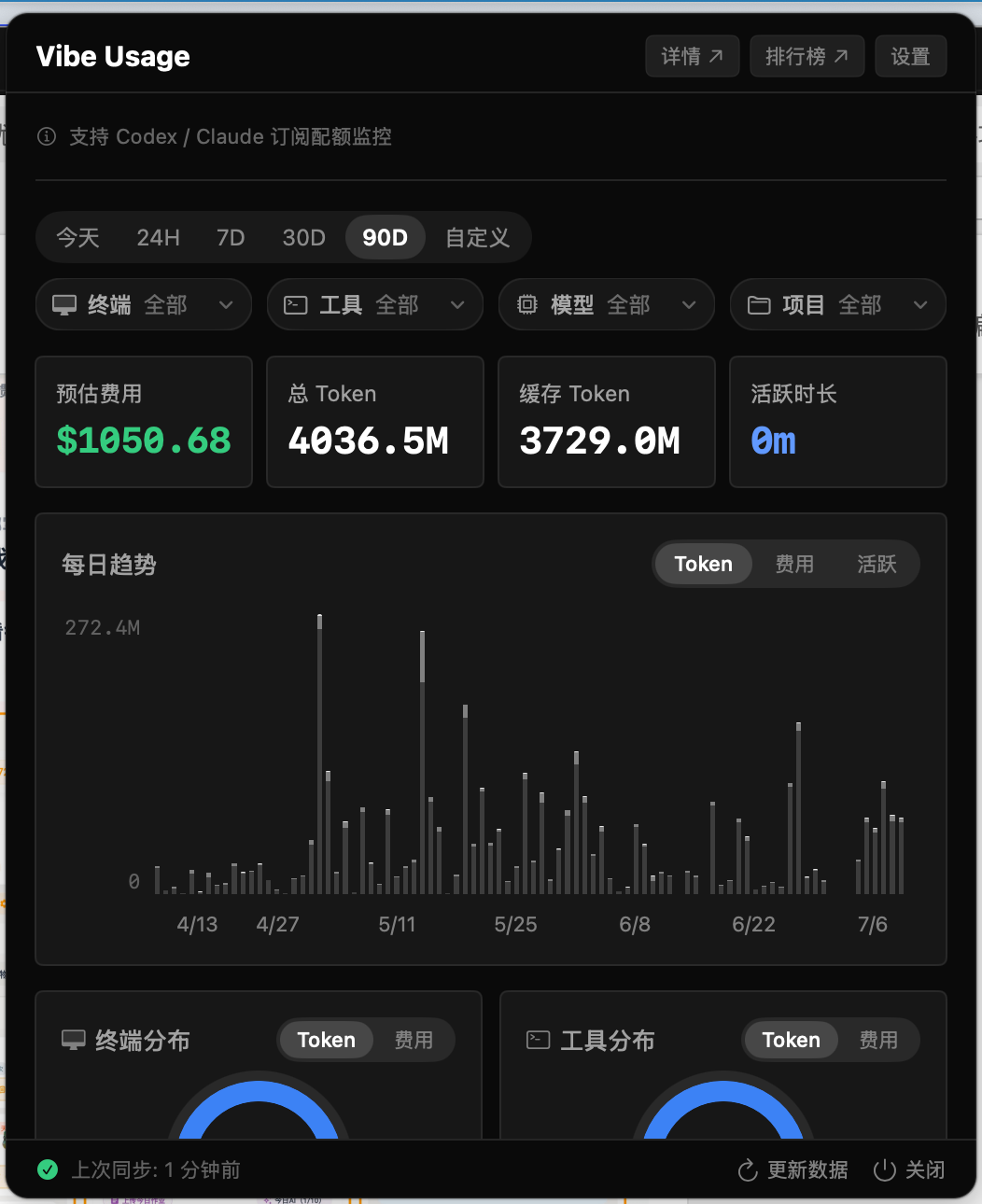This screenshot has width=982, height=1204.
Task: Expand the 模型 全部 dropdown chevron
Action: click(x=689, y=305)
